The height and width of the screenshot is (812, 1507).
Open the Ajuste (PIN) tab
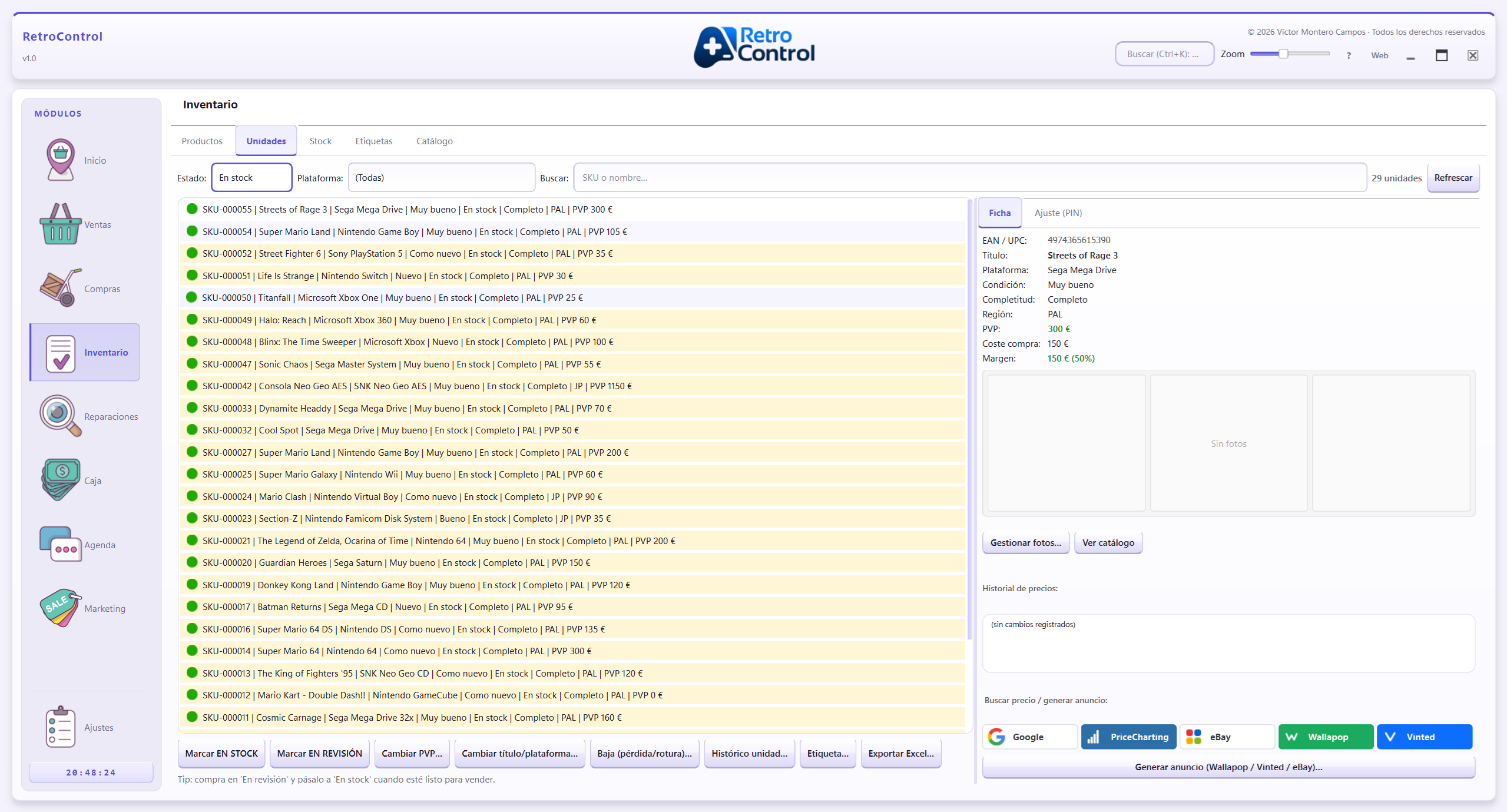1058,213
